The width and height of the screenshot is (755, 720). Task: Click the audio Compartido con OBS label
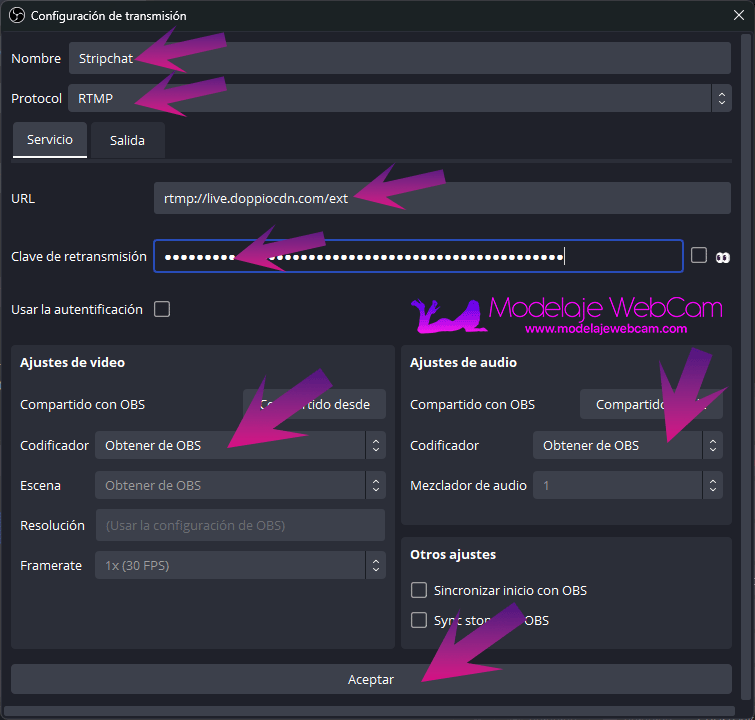472,404
